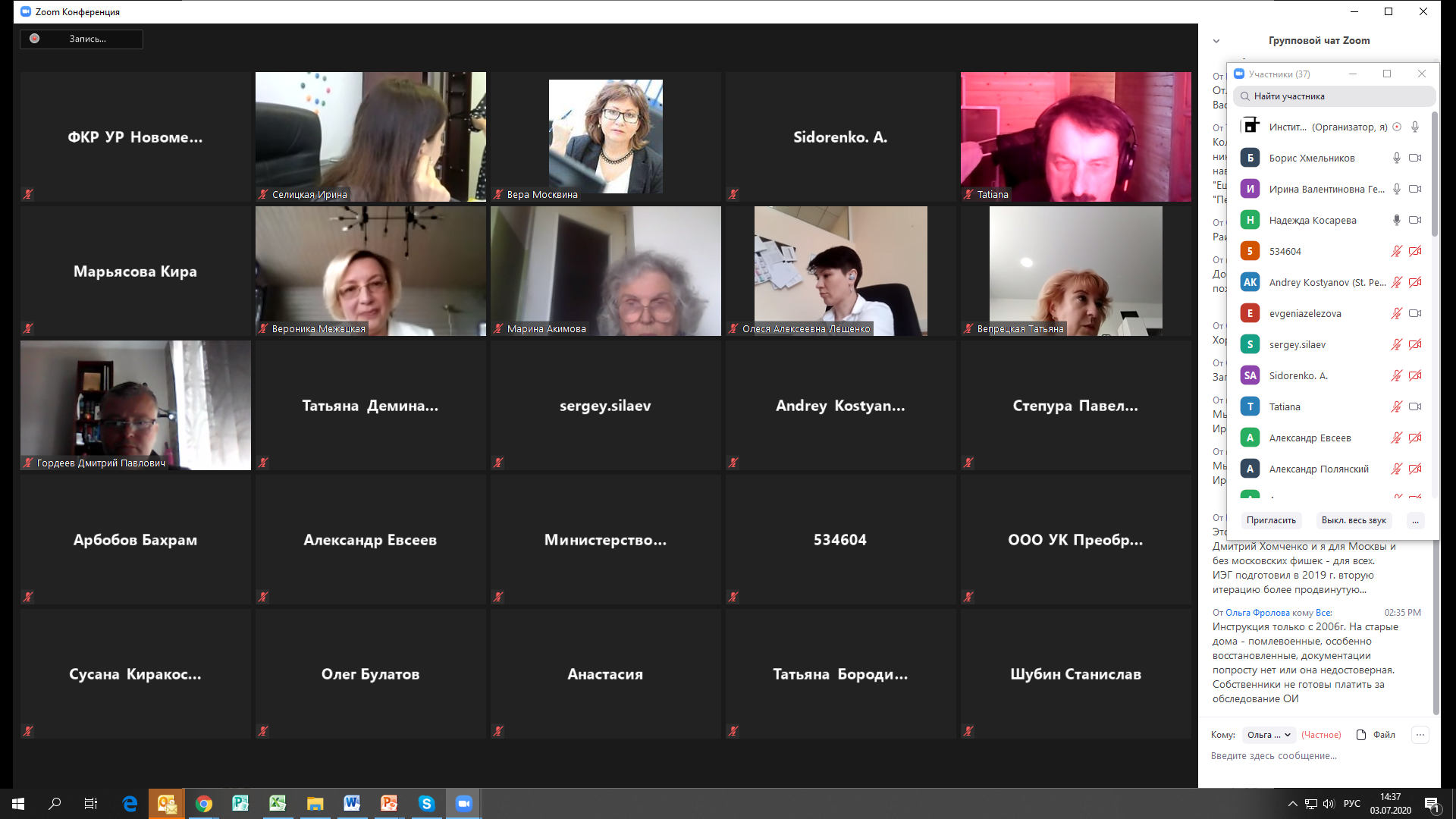Screen dimensions: 1456x819
Task: Select participant row Александр Полянский
Action: tap(1331, 469)
